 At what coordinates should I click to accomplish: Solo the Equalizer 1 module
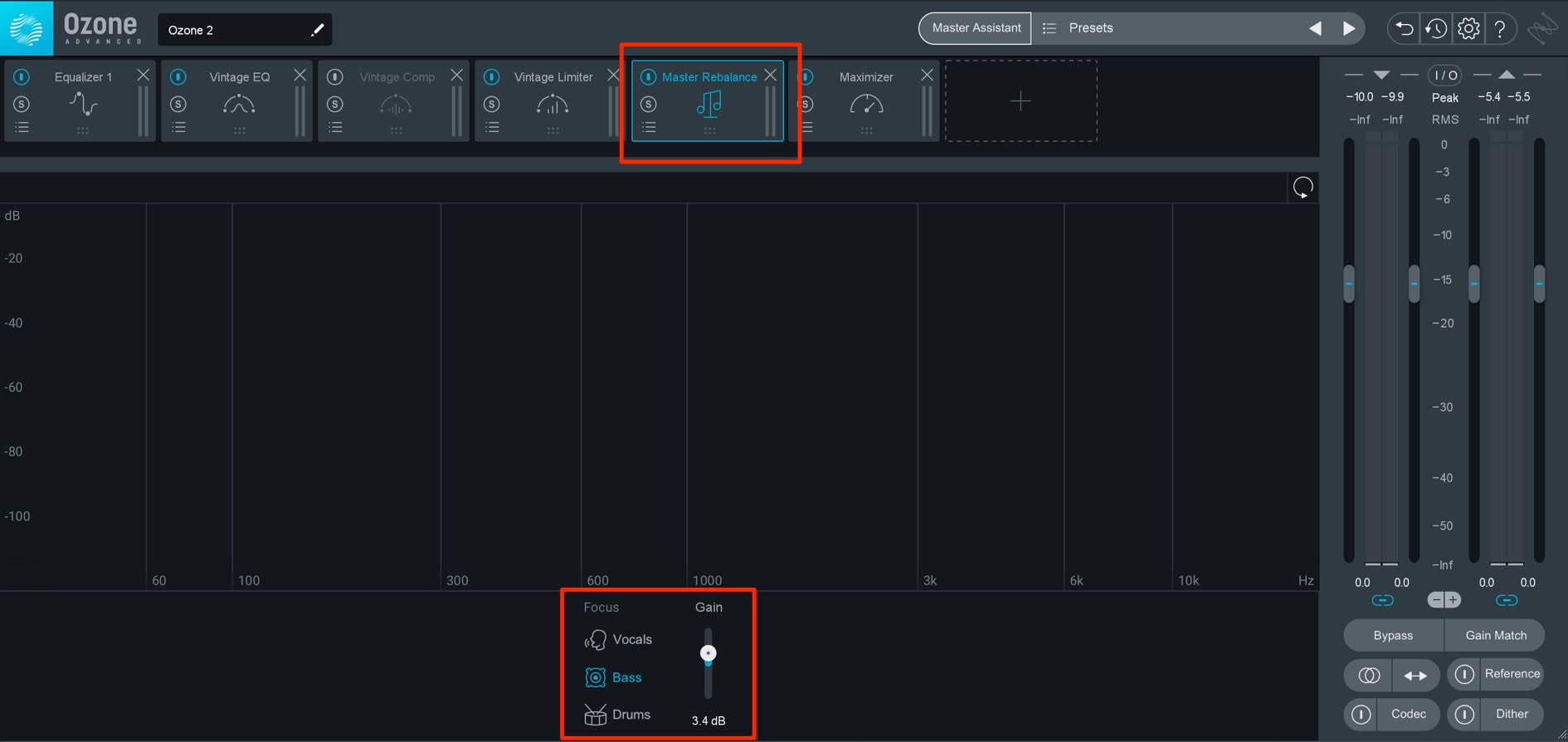[22, 104]
